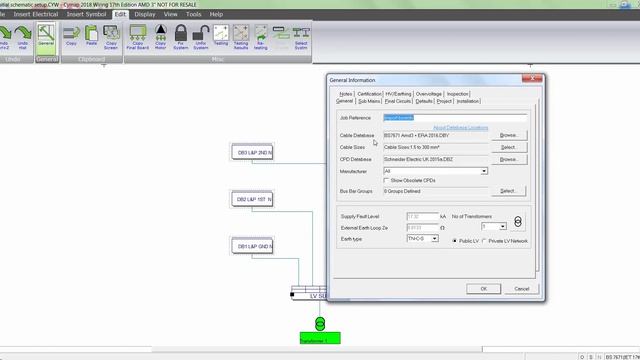Select the transformer symbol on the schematic
Screen dimensions: 640x360
point(320,324)
